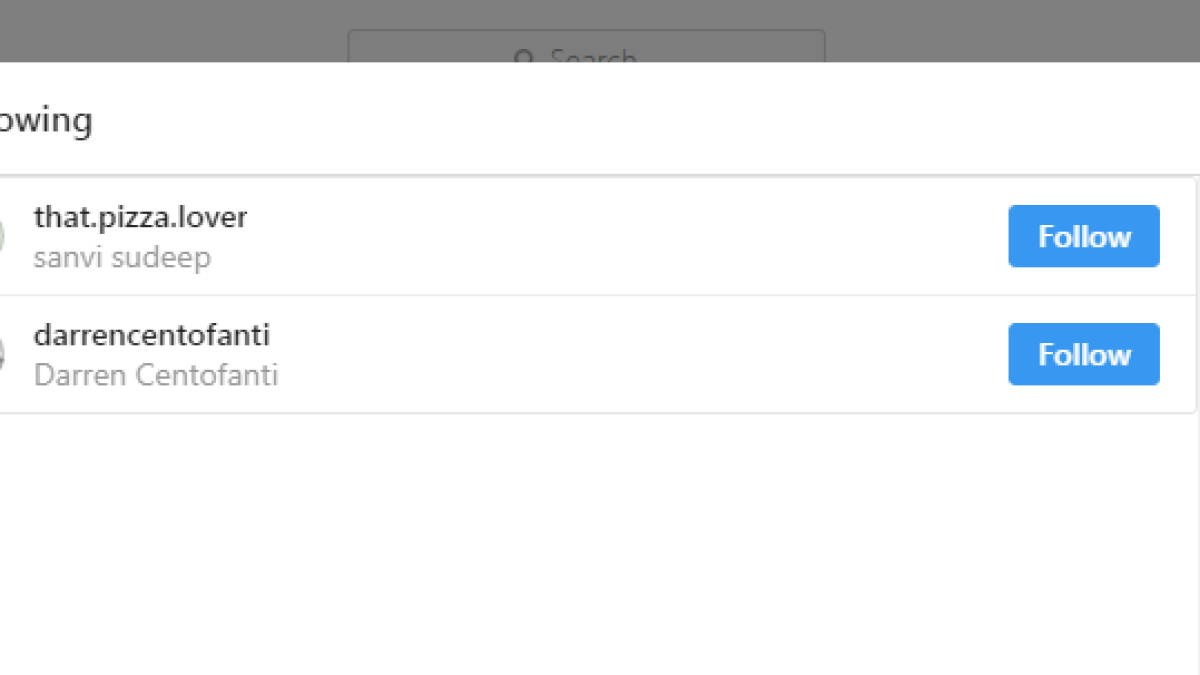Dismiss dialog via dimmed backdrop right of search
The image size is (1200, 675).
pyautogui.click(x=1010, y=30)
